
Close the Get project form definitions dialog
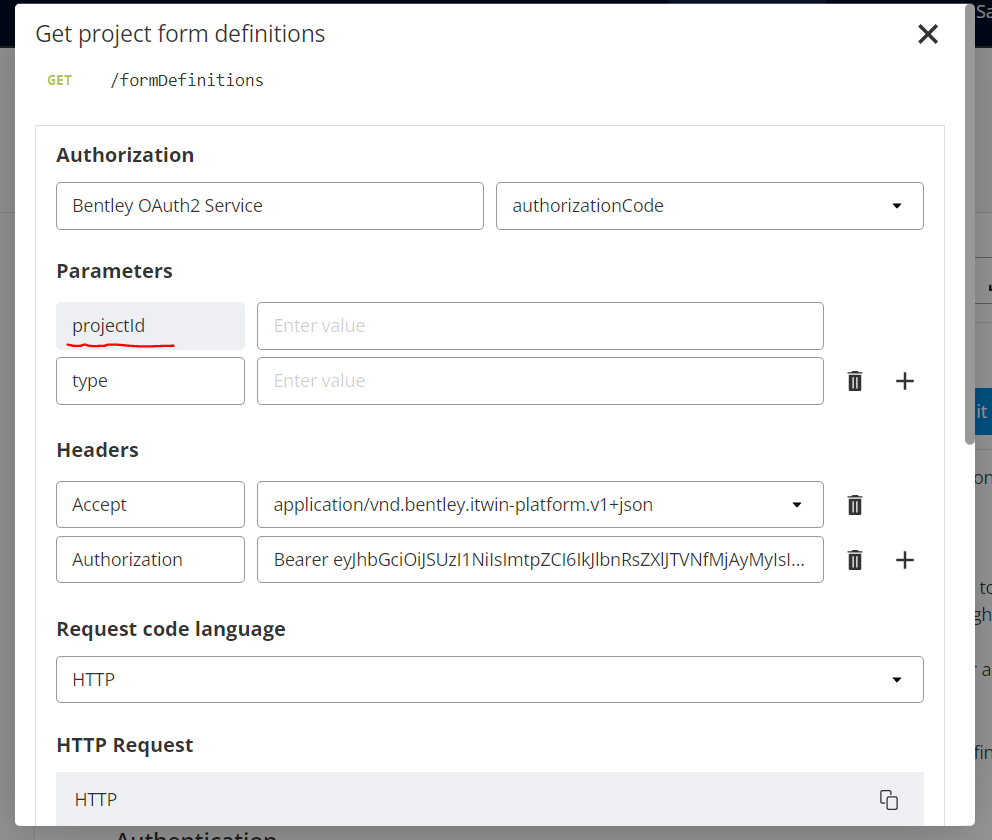pos(928,33)
